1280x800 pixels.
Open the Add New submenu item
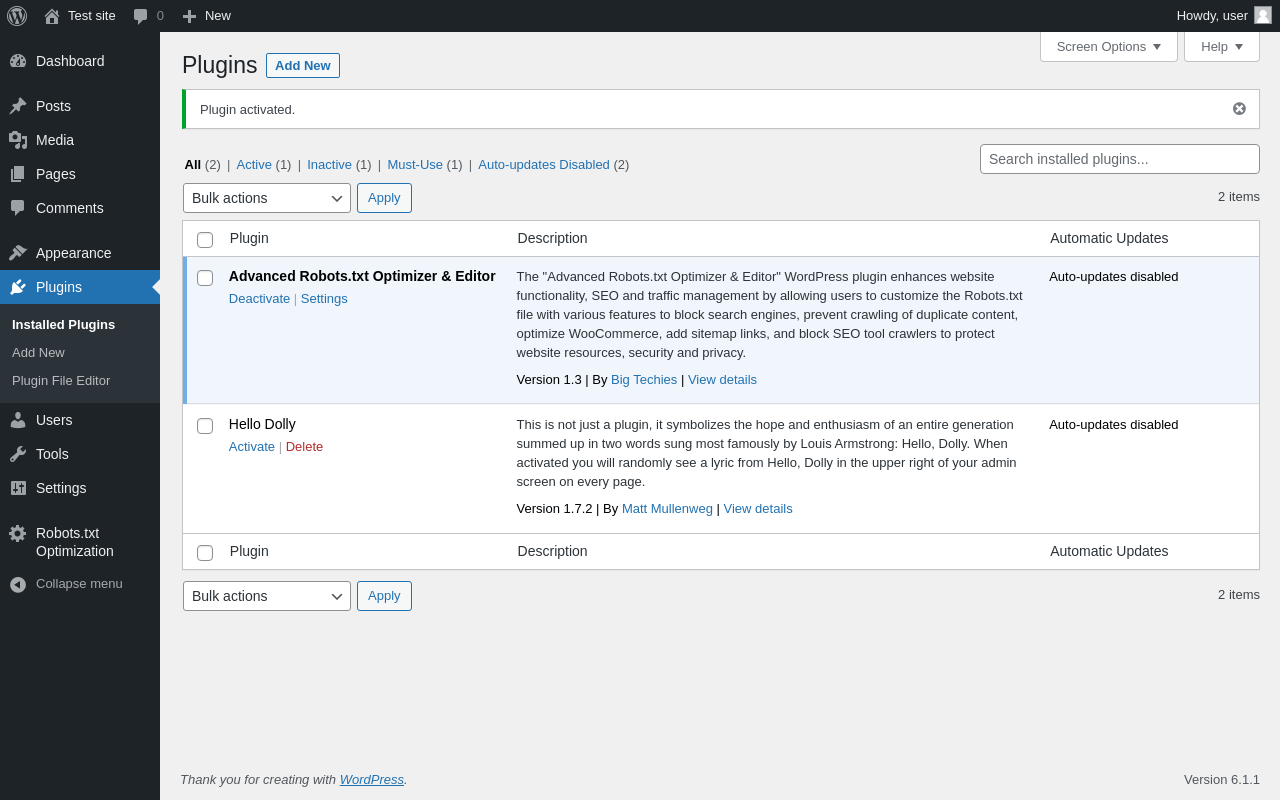(x=38, y=353)
